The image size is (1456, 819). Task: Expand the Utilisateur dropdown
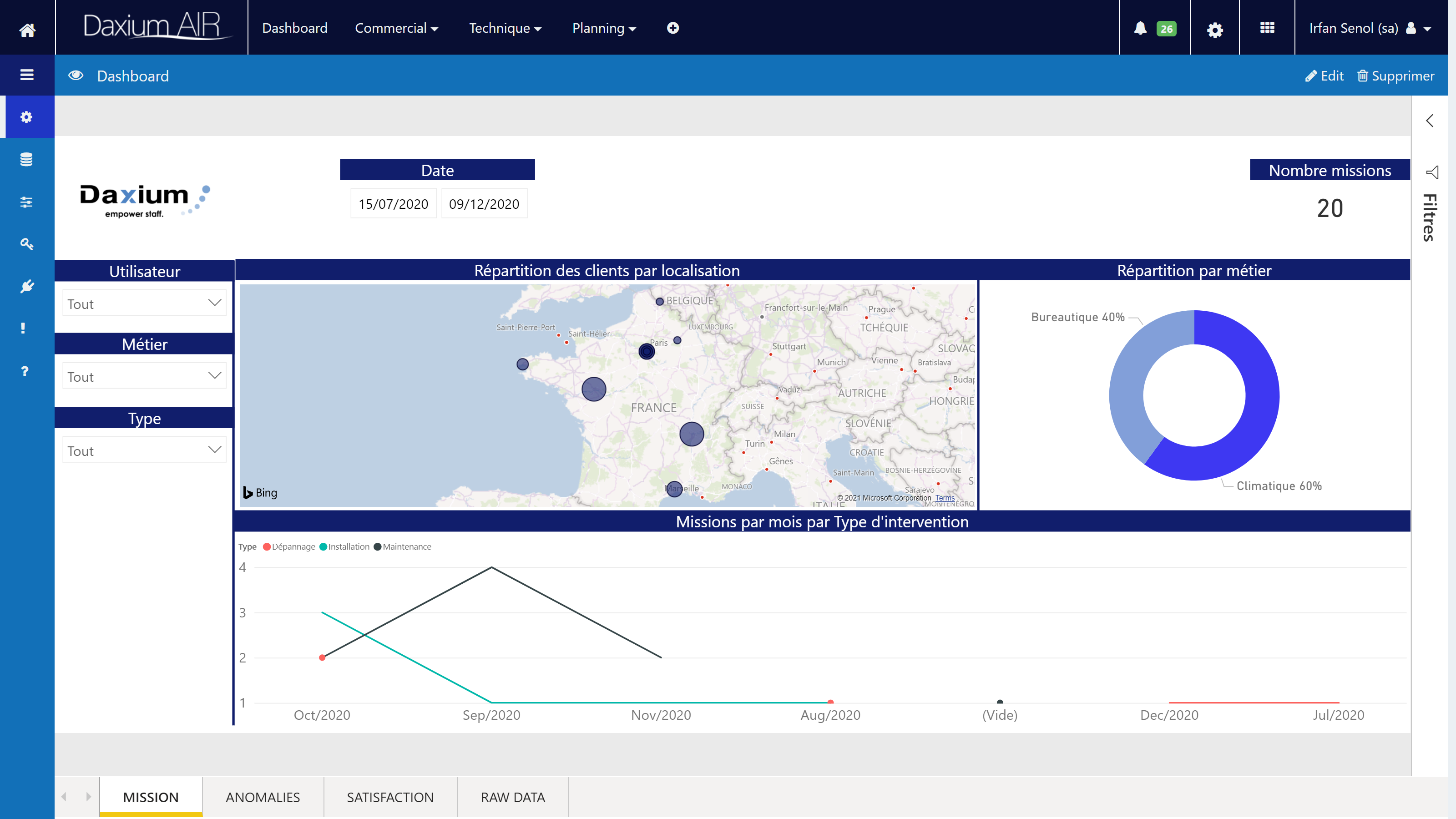(144, 303)
